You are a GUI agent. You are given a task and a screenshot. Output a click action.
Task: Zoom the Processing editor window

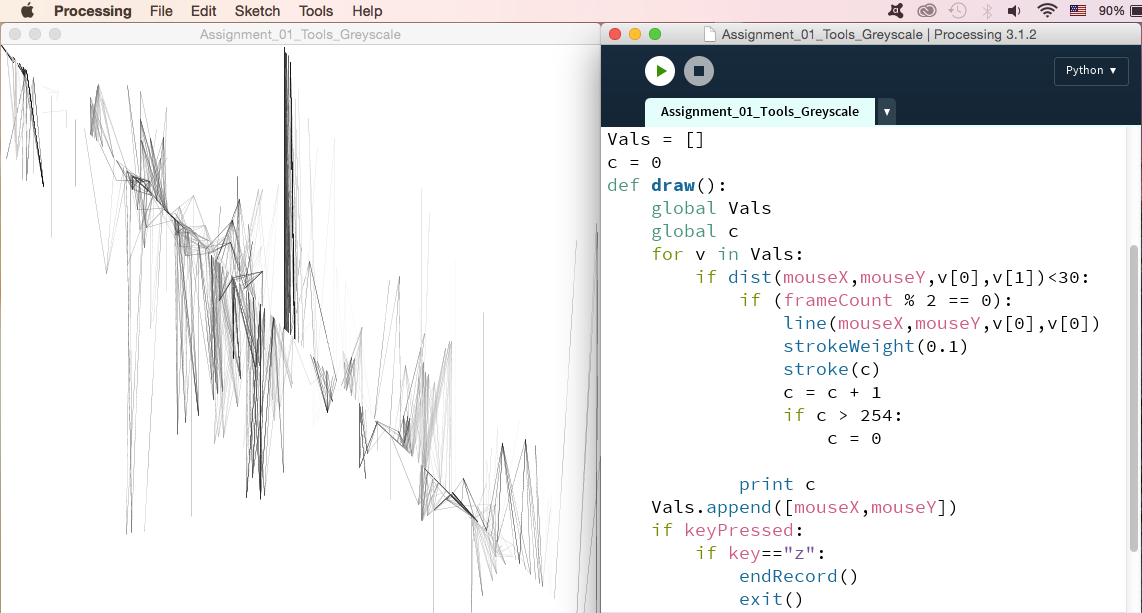point(655,34)
